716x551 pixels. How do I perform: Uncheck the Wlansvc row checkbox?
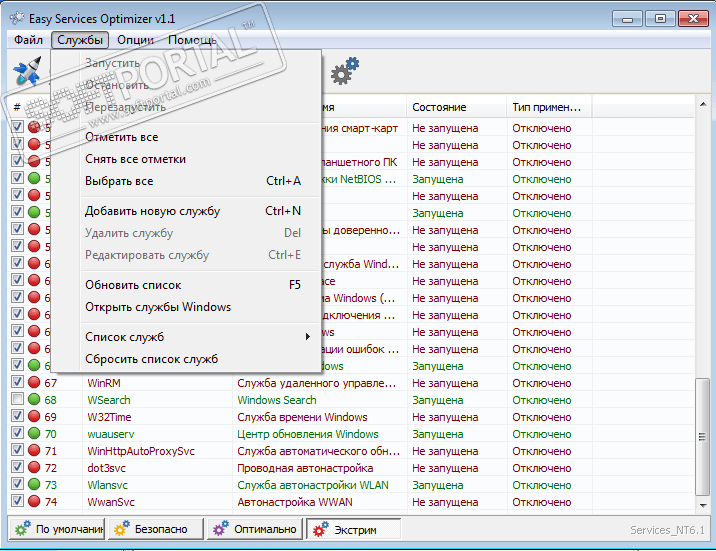pos(17,484)
